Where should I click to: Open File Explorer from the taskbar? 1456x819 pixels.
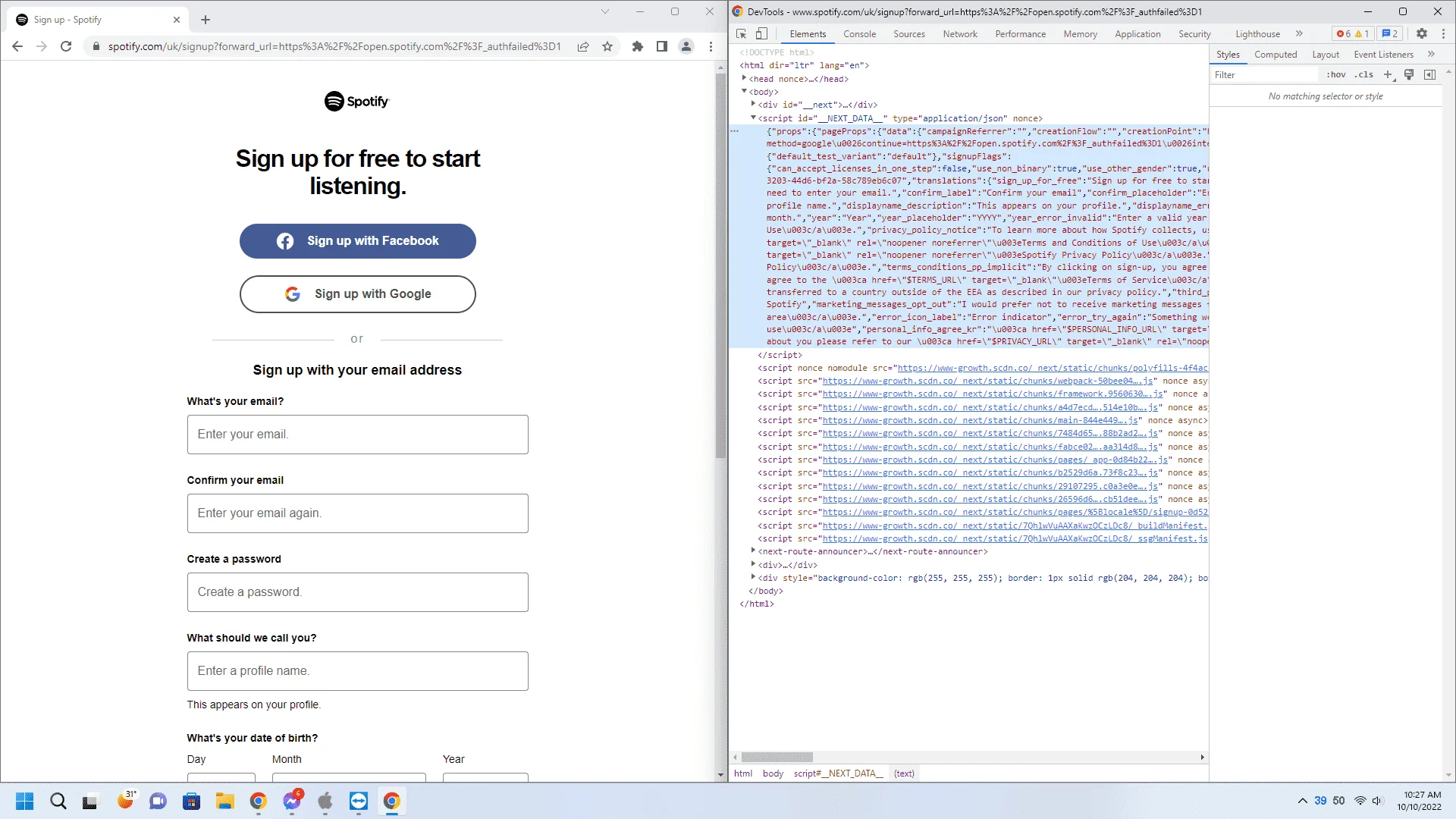[224, 801]
